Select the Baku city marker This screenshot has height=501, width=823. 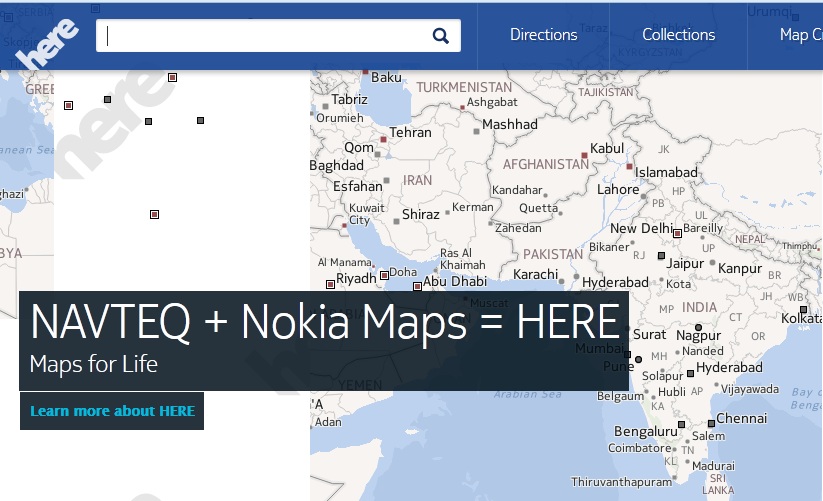366,73
